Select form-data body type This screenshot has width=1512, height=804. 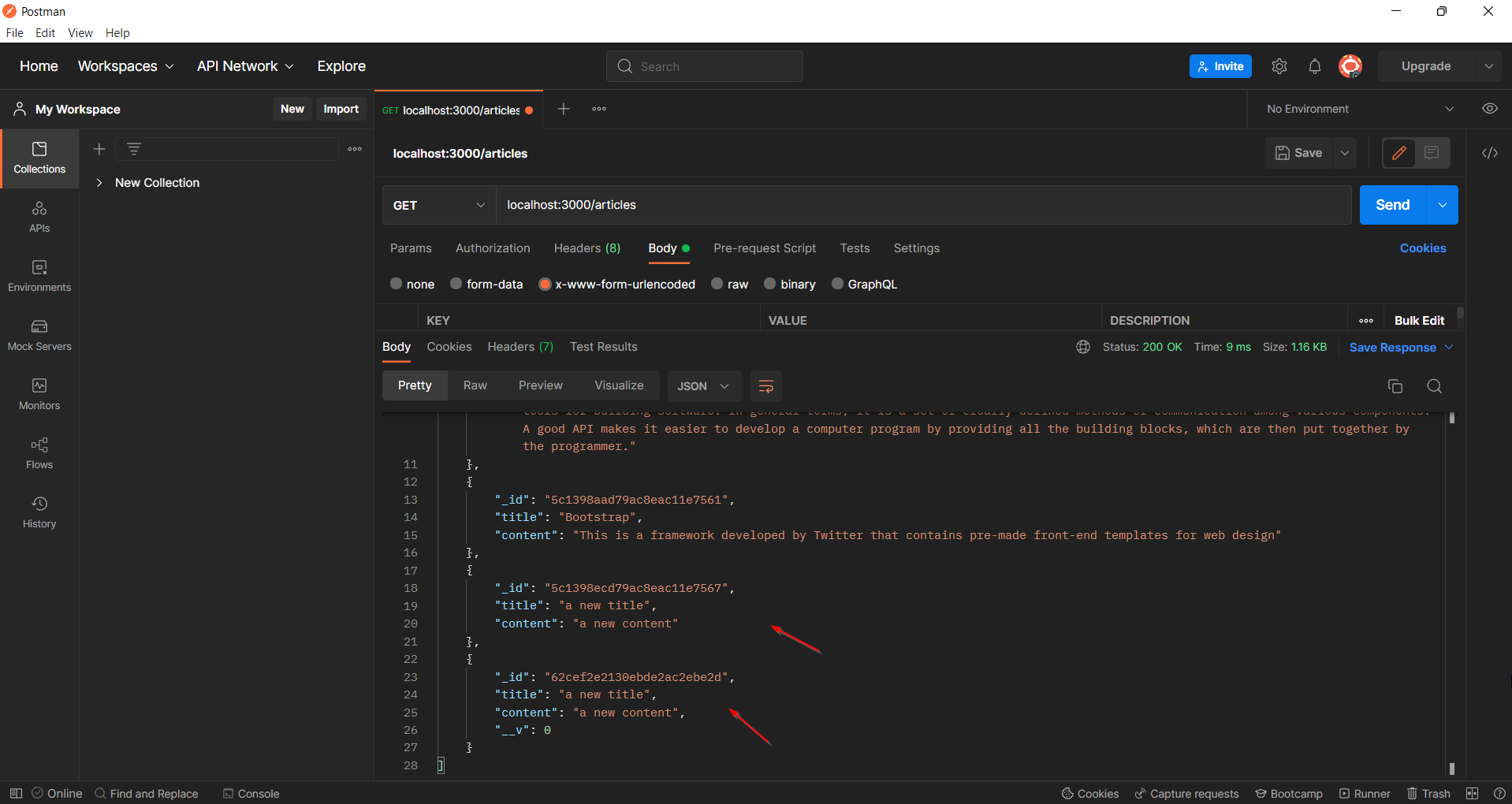pos(486,284)
